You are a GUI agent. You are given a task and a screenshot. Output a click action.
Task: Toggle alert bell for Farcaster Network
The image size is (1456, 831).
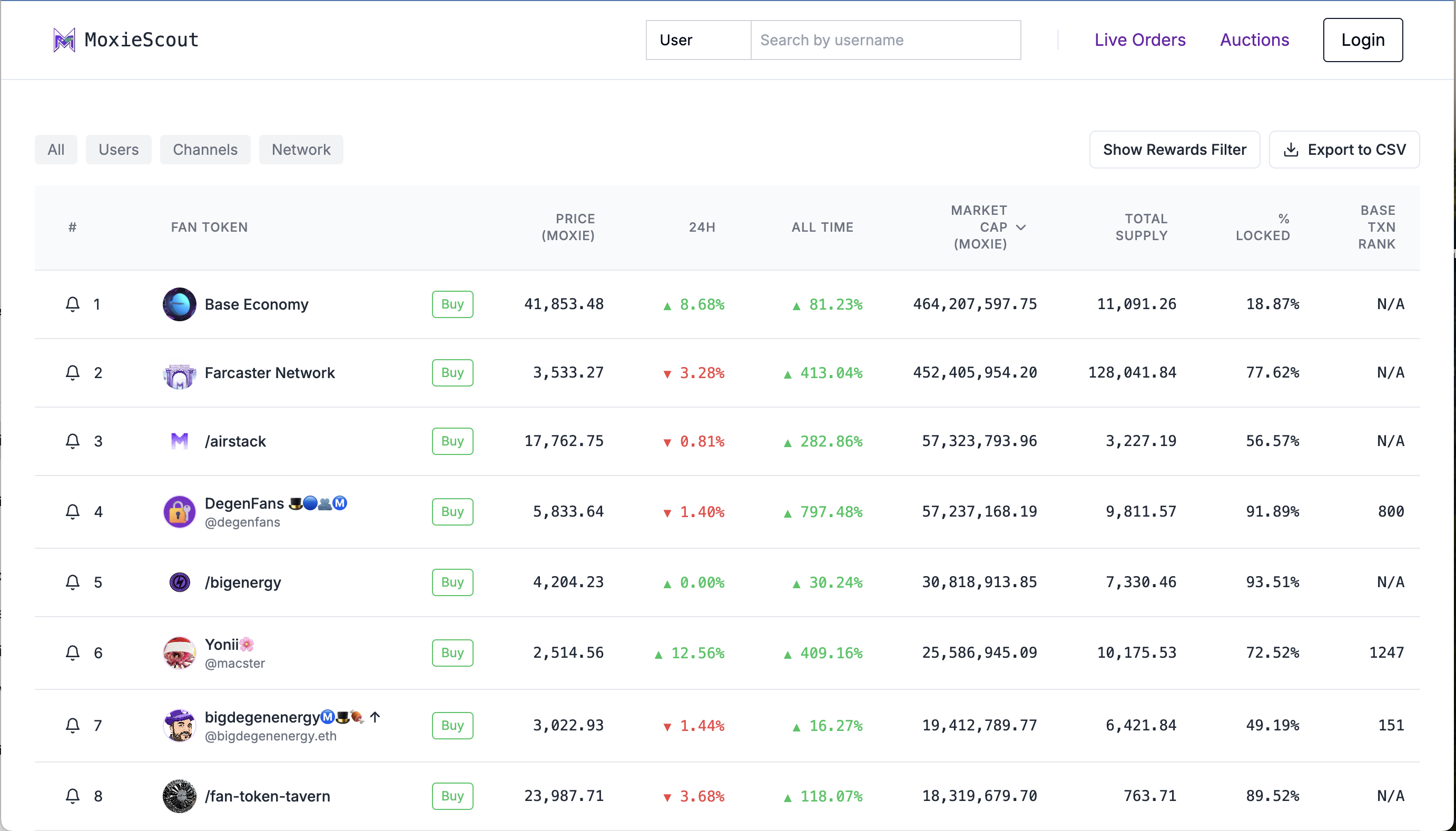click(73, 373)
